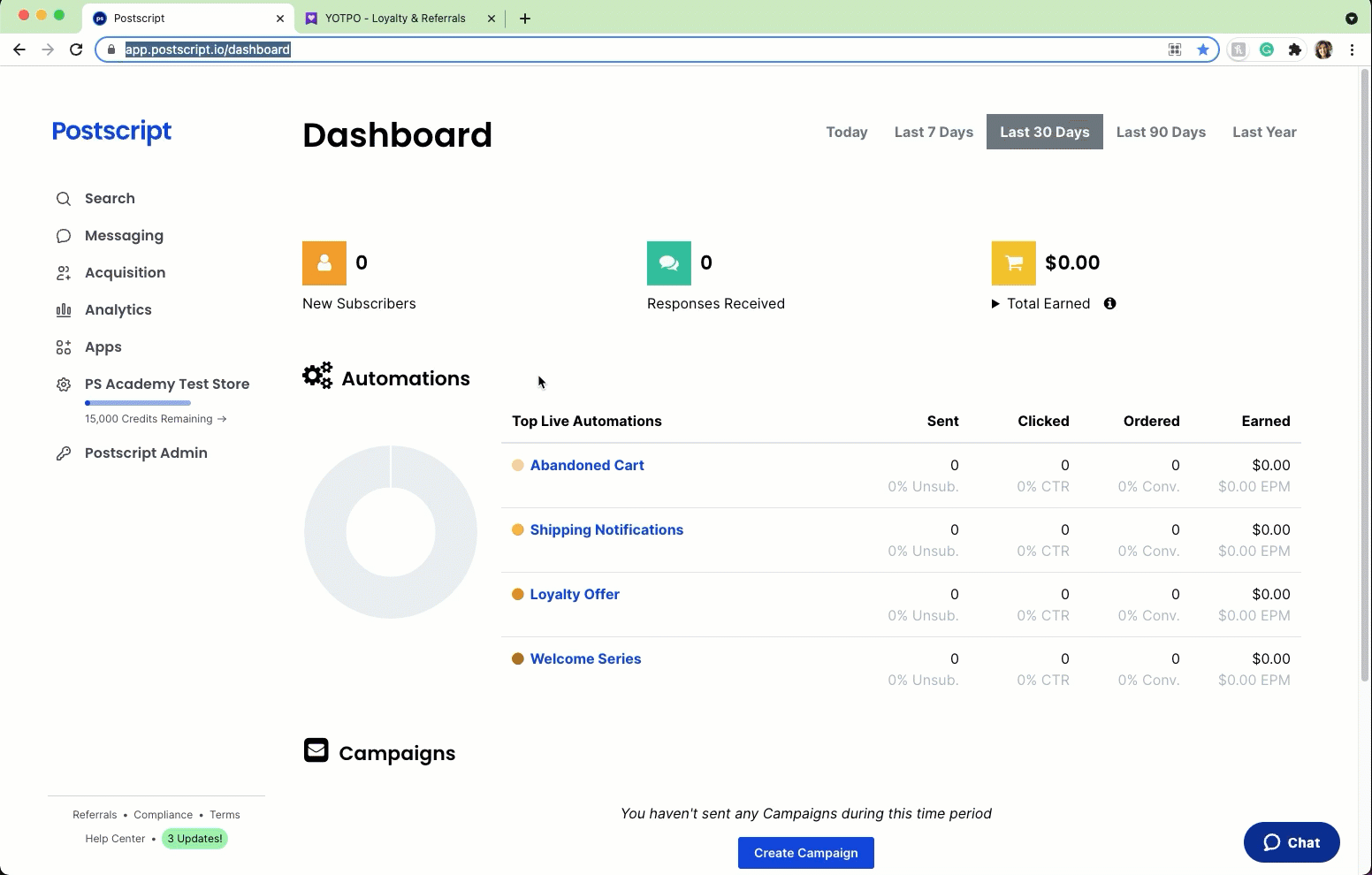The height and width of the screenshot is (875, 1372).
Task: Open the Welcome Series automation link
Action: coord(585,658)
